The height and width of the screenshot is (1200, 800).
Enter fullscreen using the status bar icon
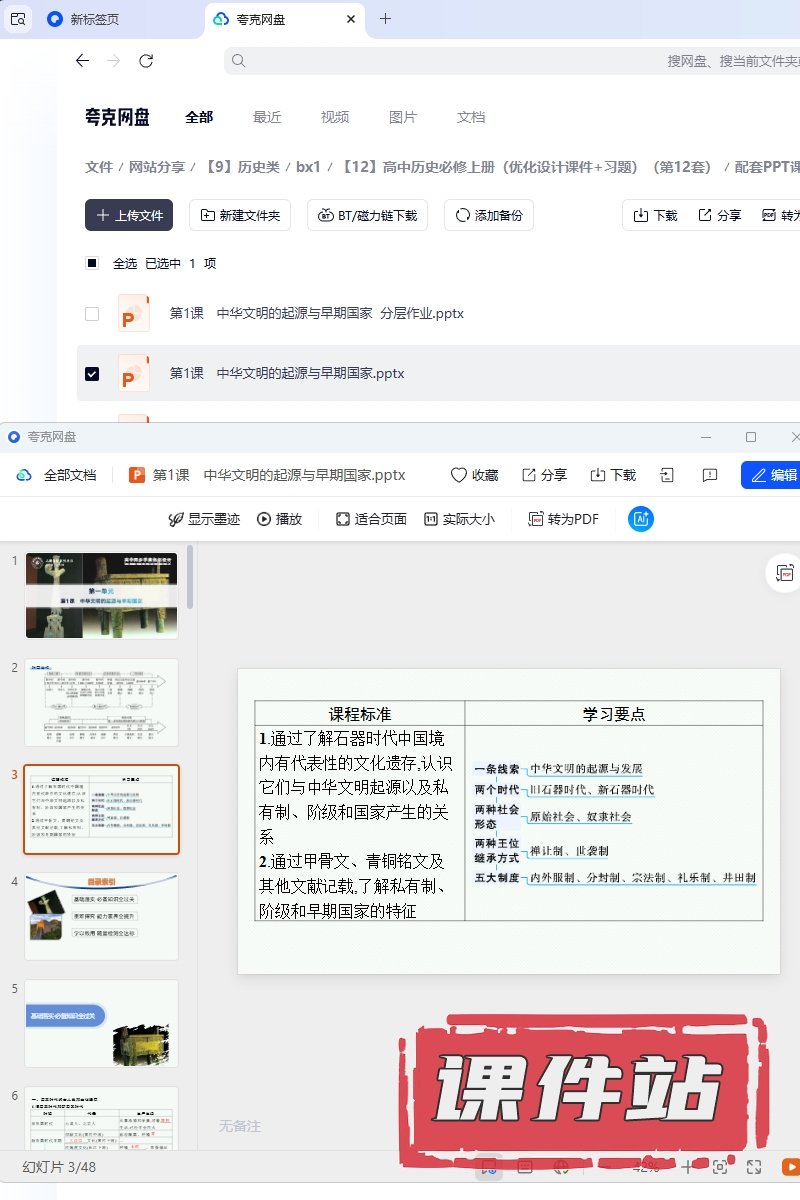point(754,1167)
